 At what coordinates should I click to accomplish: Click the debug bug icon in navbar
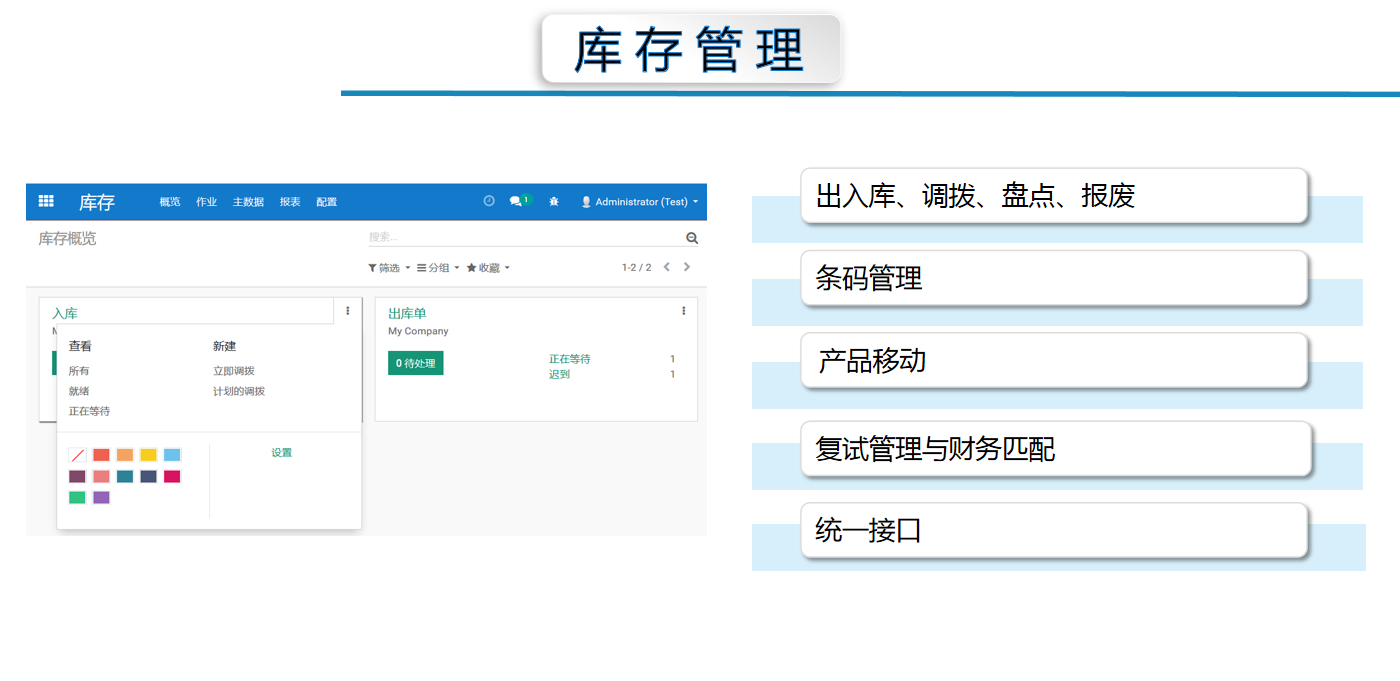554,202
